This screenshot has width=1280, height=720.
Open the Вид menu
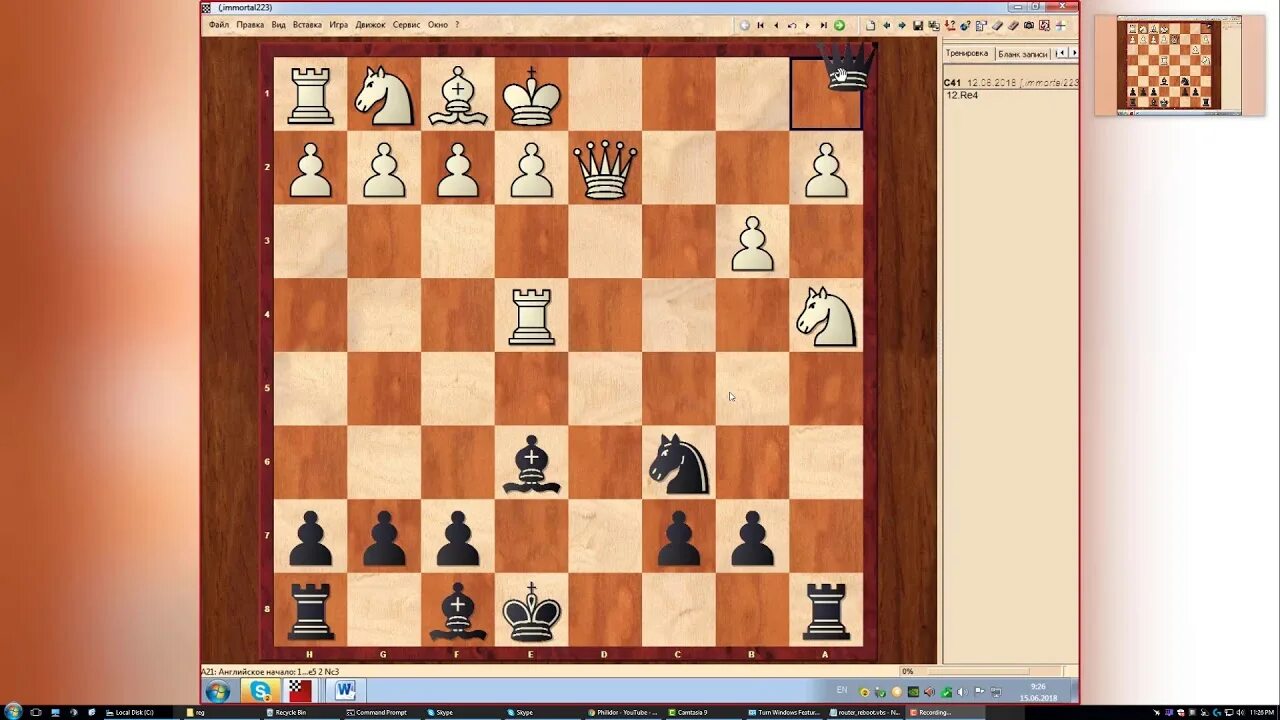point(279,25)
